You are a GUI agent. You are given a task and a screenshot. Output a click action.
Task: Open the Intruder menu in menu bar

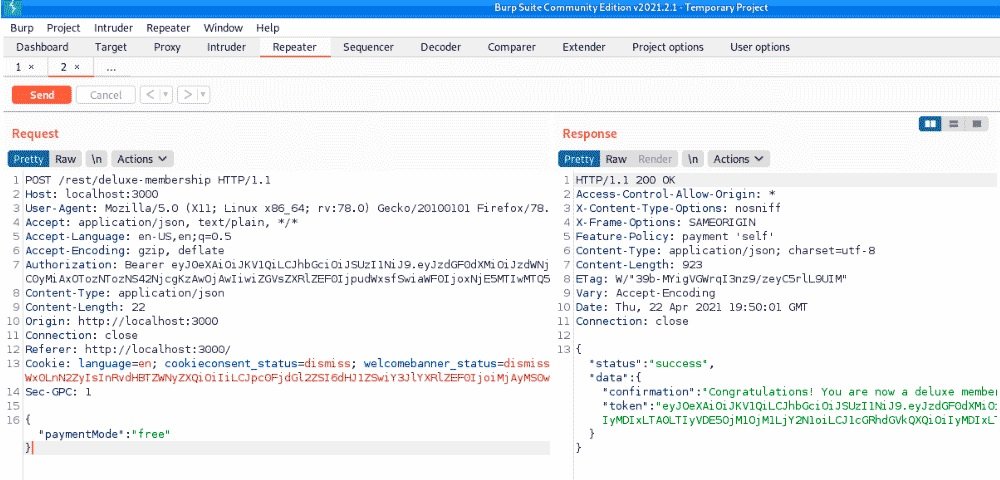pos(114,28)
